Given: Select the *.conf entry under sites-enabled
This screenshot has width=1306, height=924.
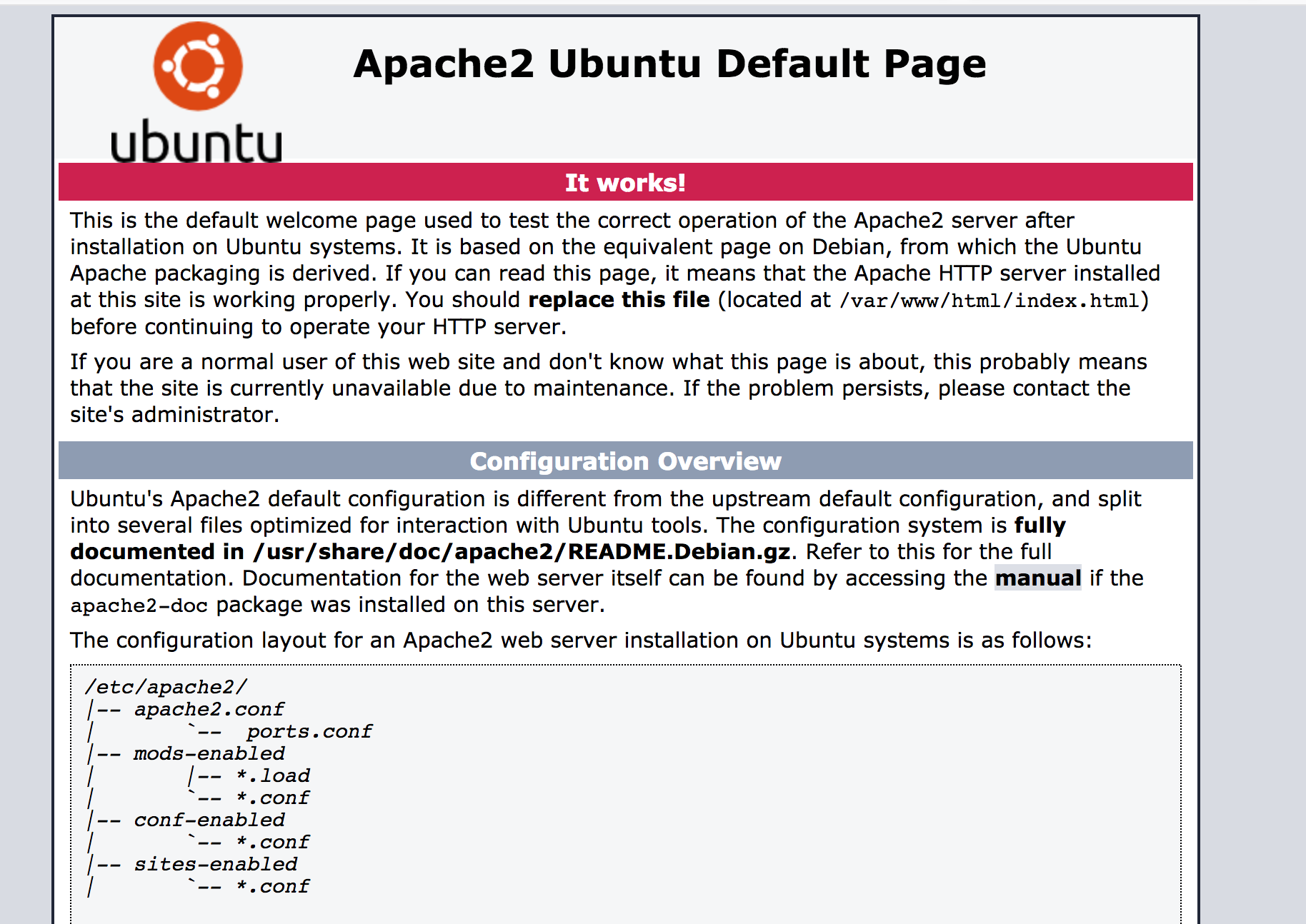Looking at the screenshot, I should click(273, 886).
